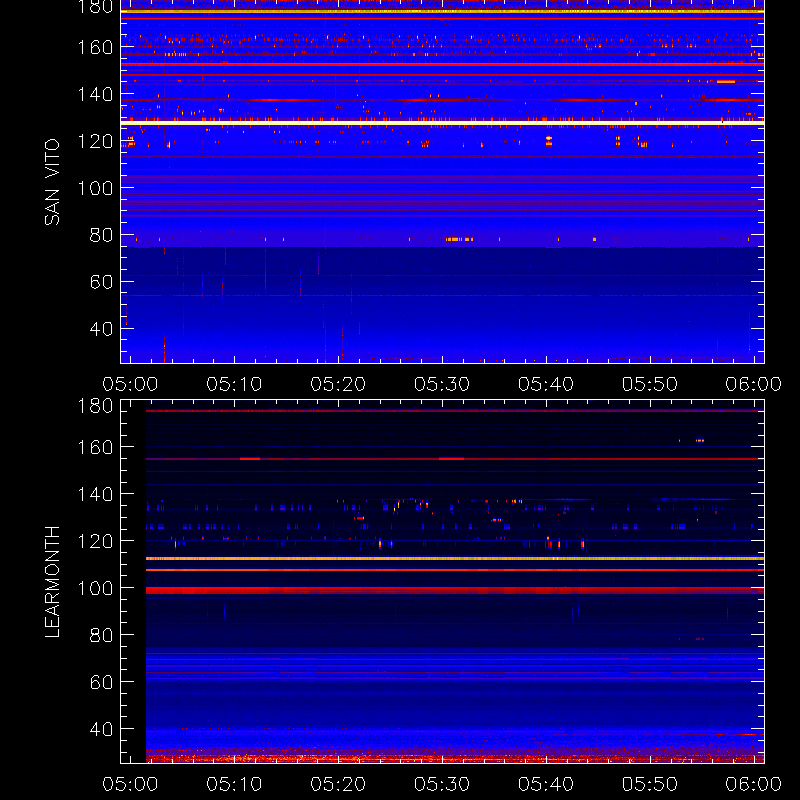The width and height of the screenshot is (800, 800).
Task: Choose Learmonth's 40 frequency label
Action: click(101, 729)
